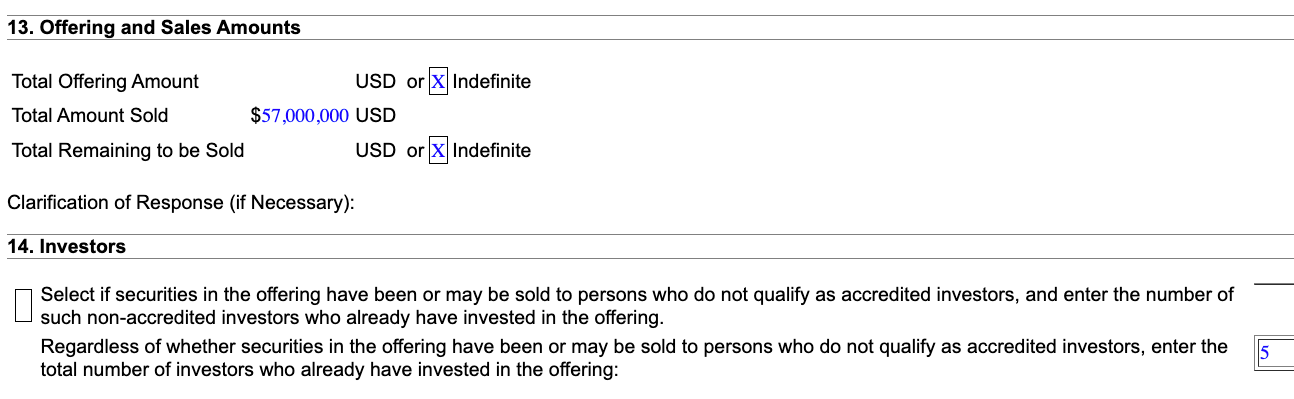
Task: Click the Total Offering Amount label
Action: [105, 81]
